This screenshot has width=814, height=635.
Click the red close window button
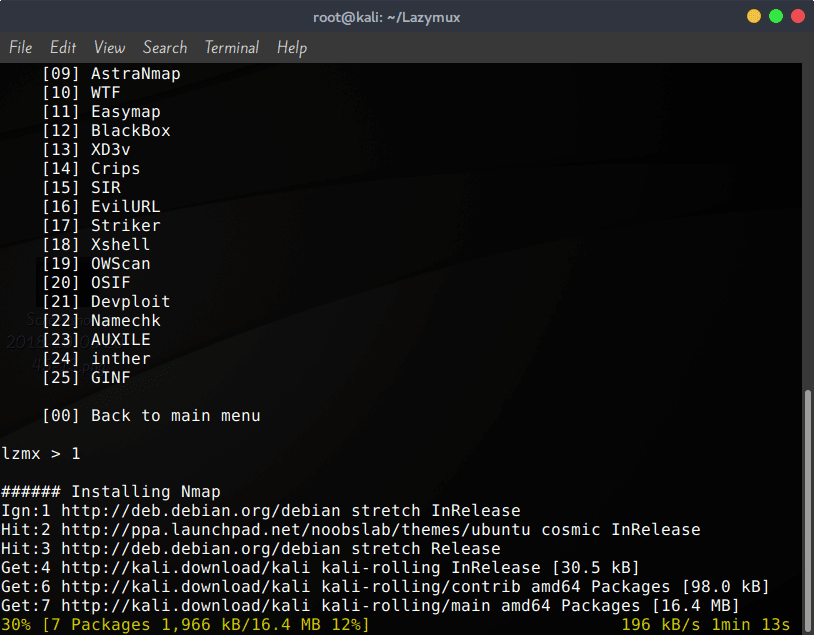click(x=798, y=17)
